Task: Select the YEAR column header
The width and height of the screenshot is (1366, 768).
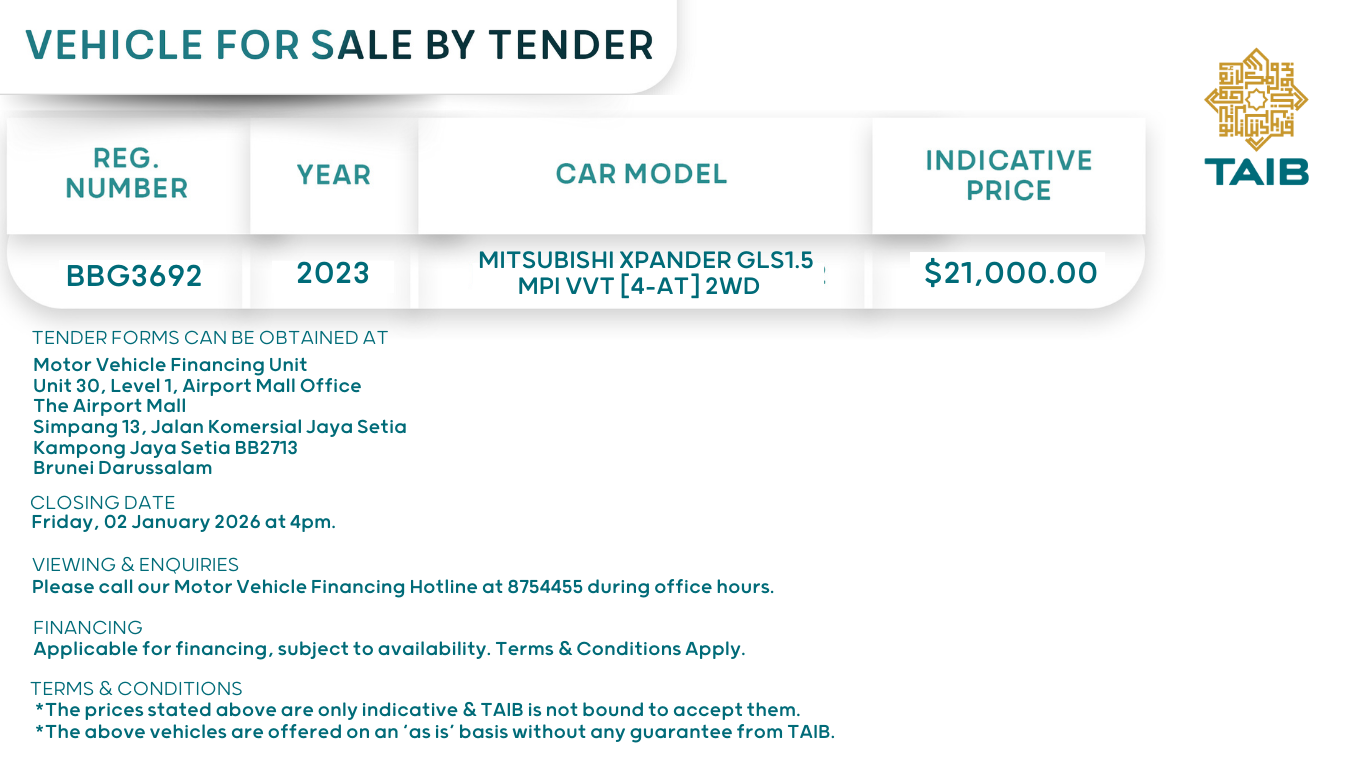Action: tap(333, 175)
